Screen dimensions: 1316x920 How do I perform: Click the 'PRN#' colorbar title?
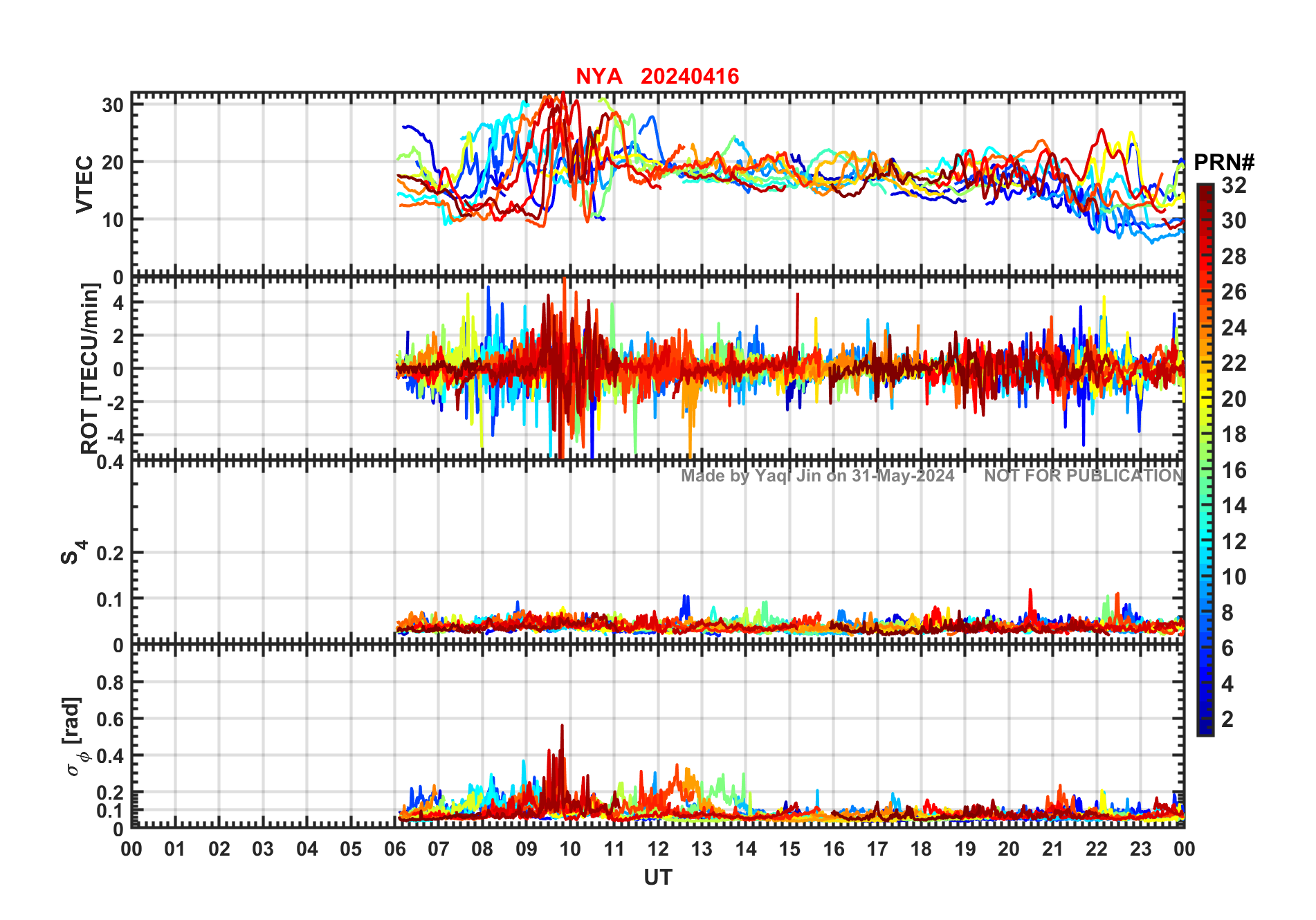[x=1224, y=163]
